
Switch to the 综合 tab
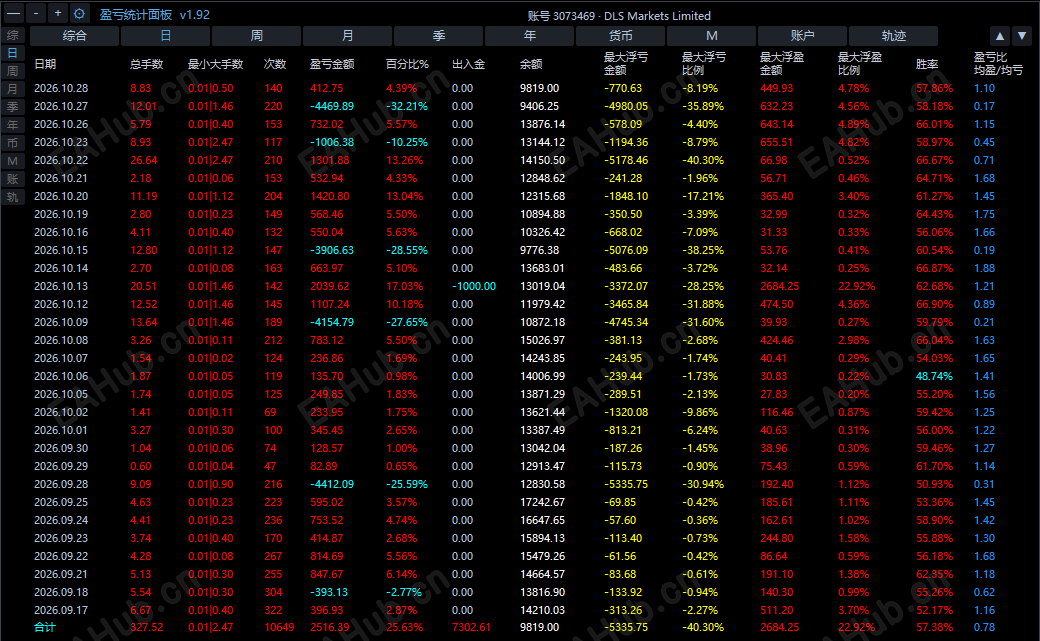74,36
